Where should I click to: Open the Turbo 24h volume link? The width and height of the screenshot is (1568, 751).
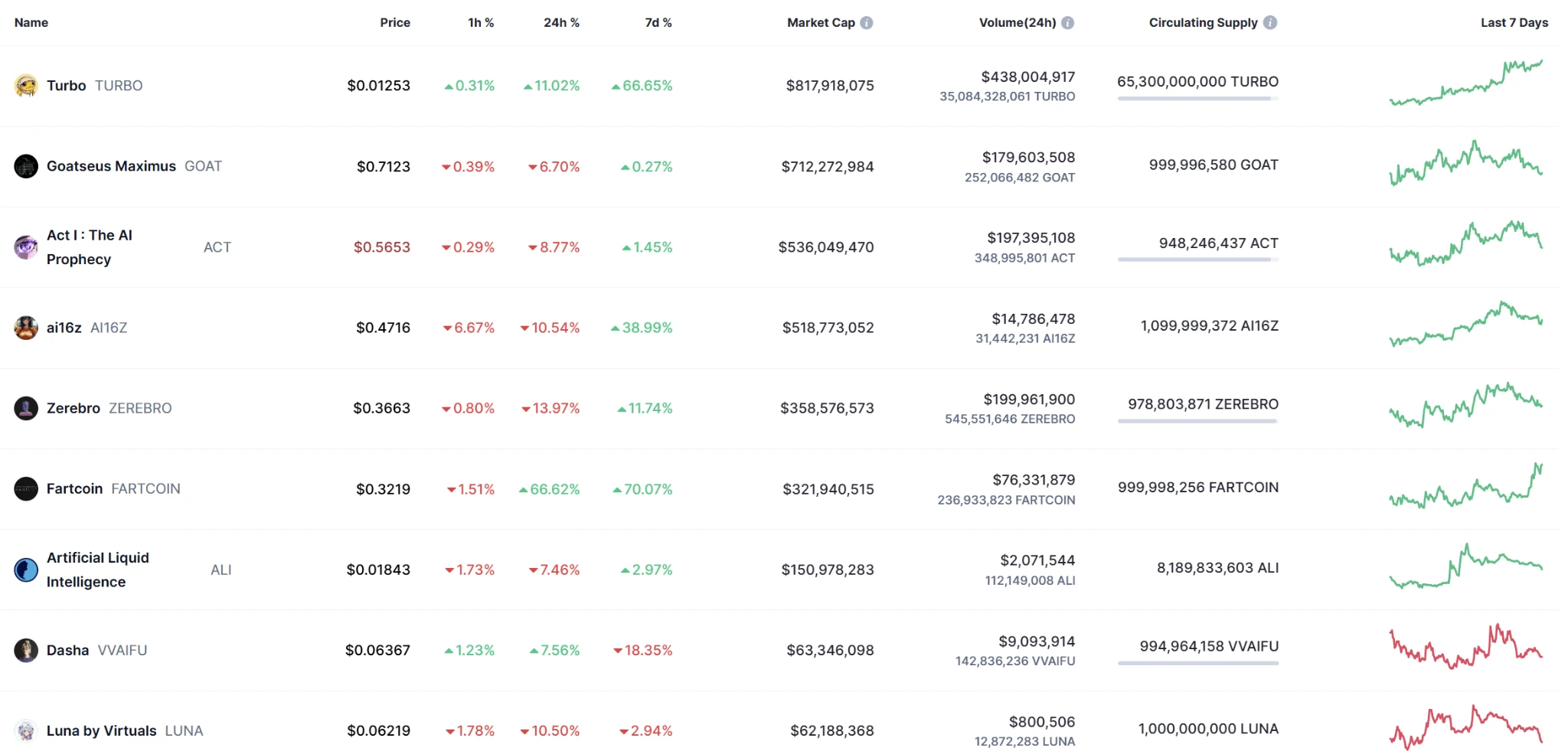[1028, 77]
